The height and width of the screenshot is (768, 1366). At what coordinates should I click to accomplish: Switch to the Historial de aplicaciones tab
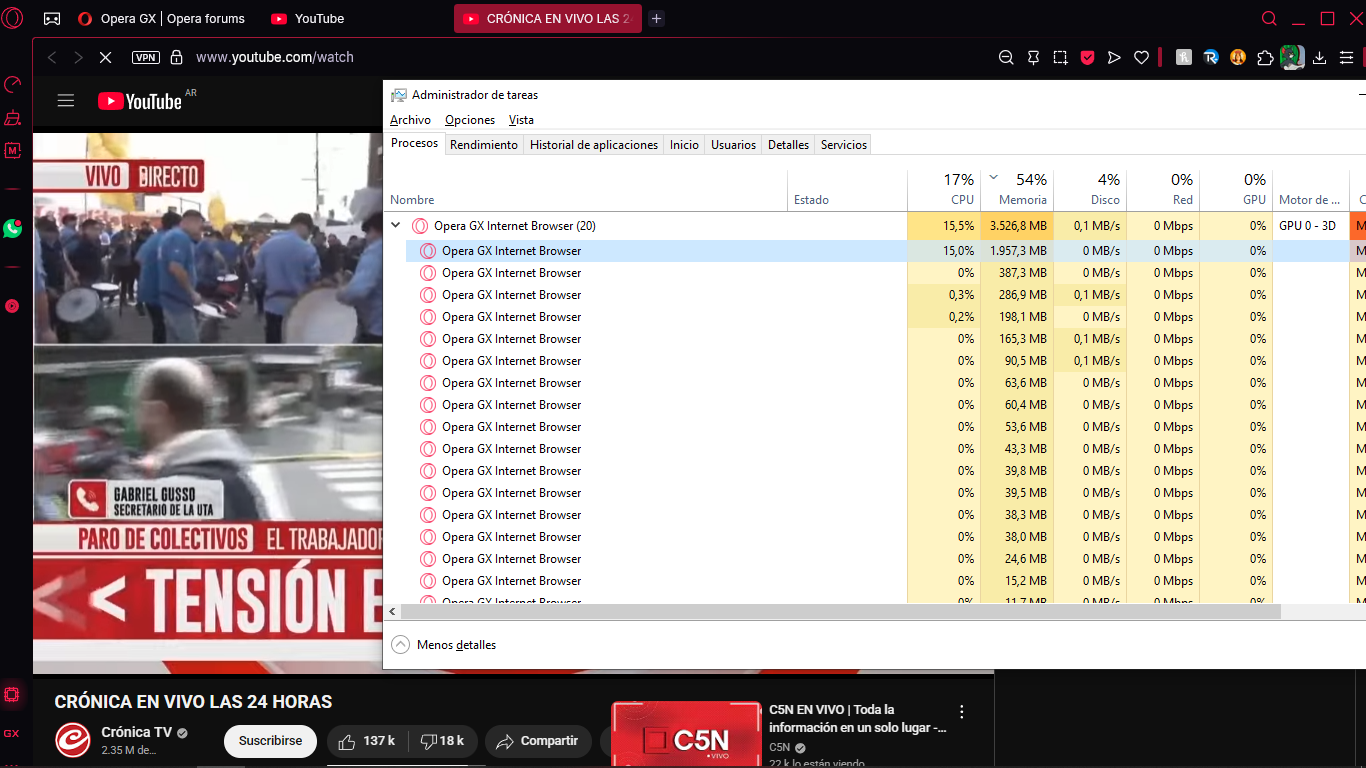(594, 145)
